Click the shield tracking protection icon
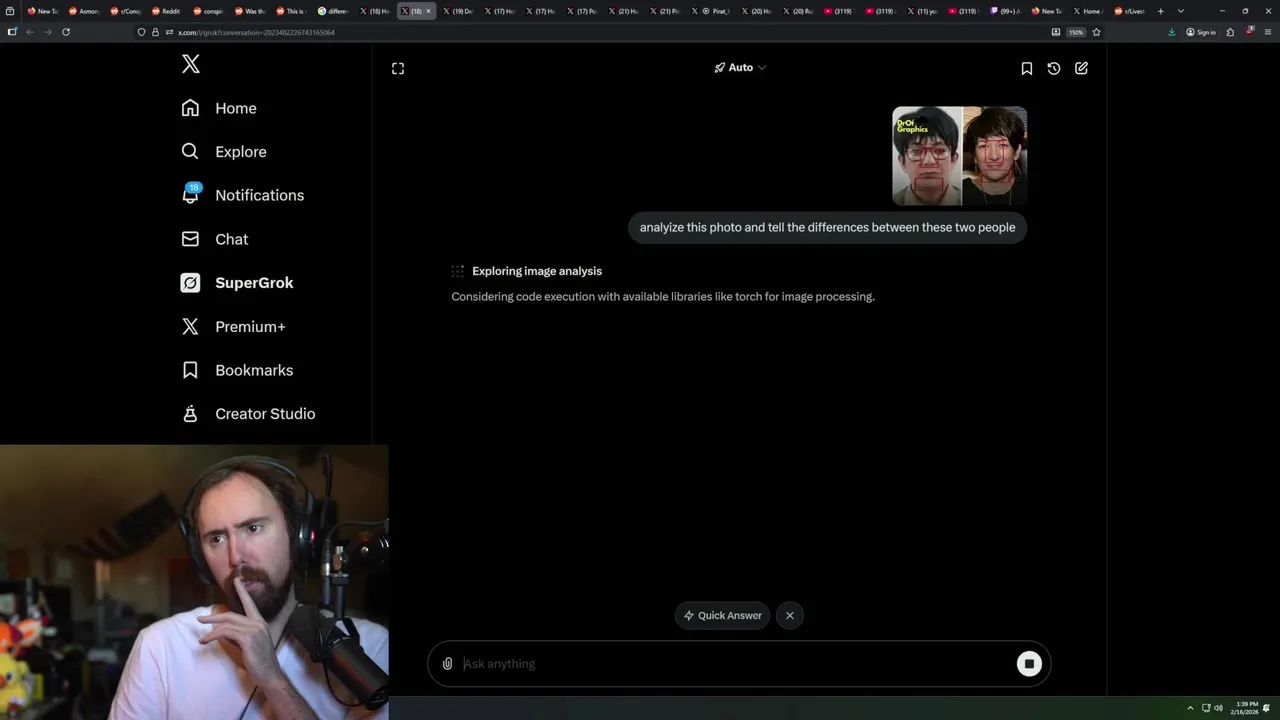 (x=141, y=32)
